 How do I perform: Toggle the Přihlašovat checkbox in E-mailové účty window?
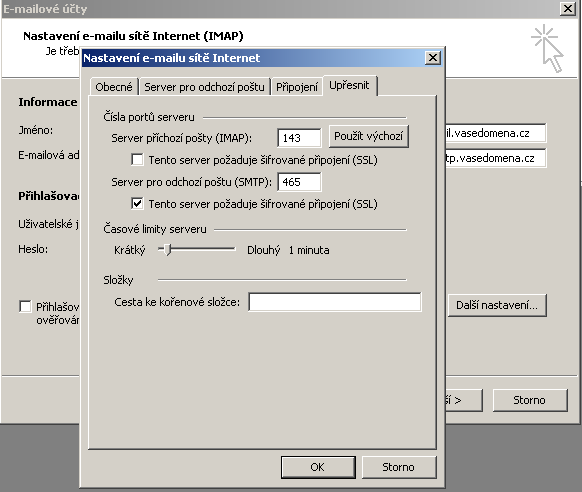click(25, 306)
